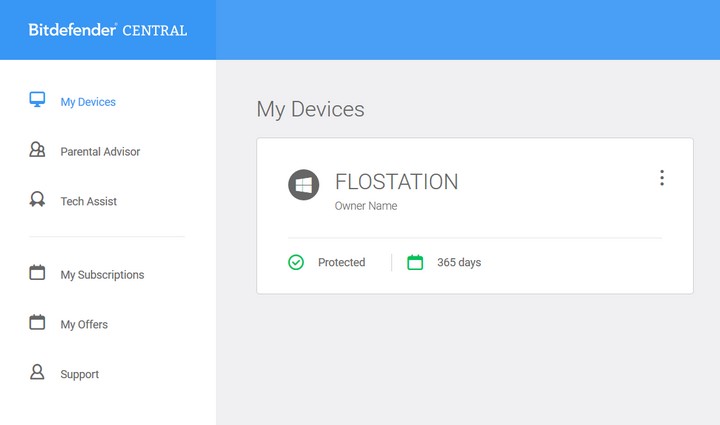Click the Windows logo device icon
Screen dimensions: 720x425
pos(304,185)
